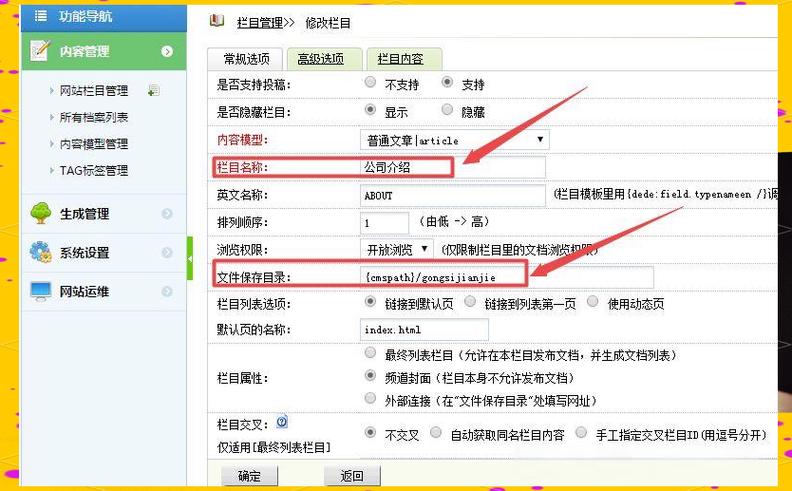
Task: Expand the 内容管理 section arrow
Action: pos(167,52)
